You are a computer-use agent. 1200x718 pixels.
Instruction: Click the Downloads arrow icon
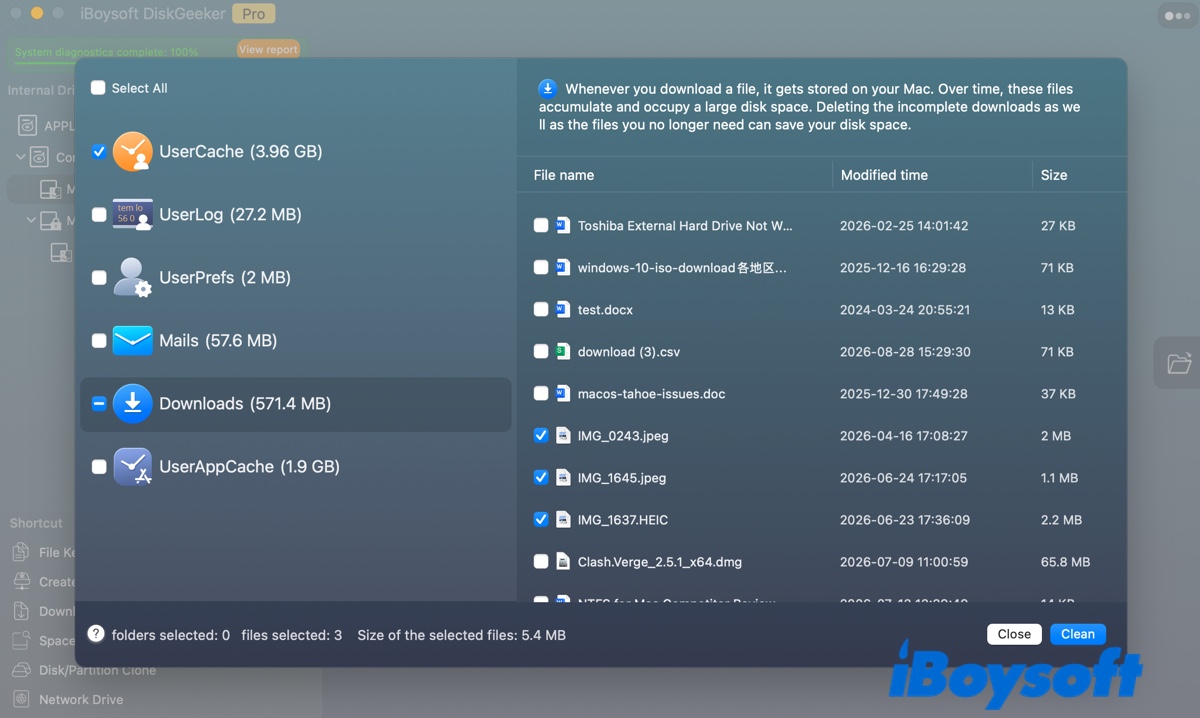point(132,404)
